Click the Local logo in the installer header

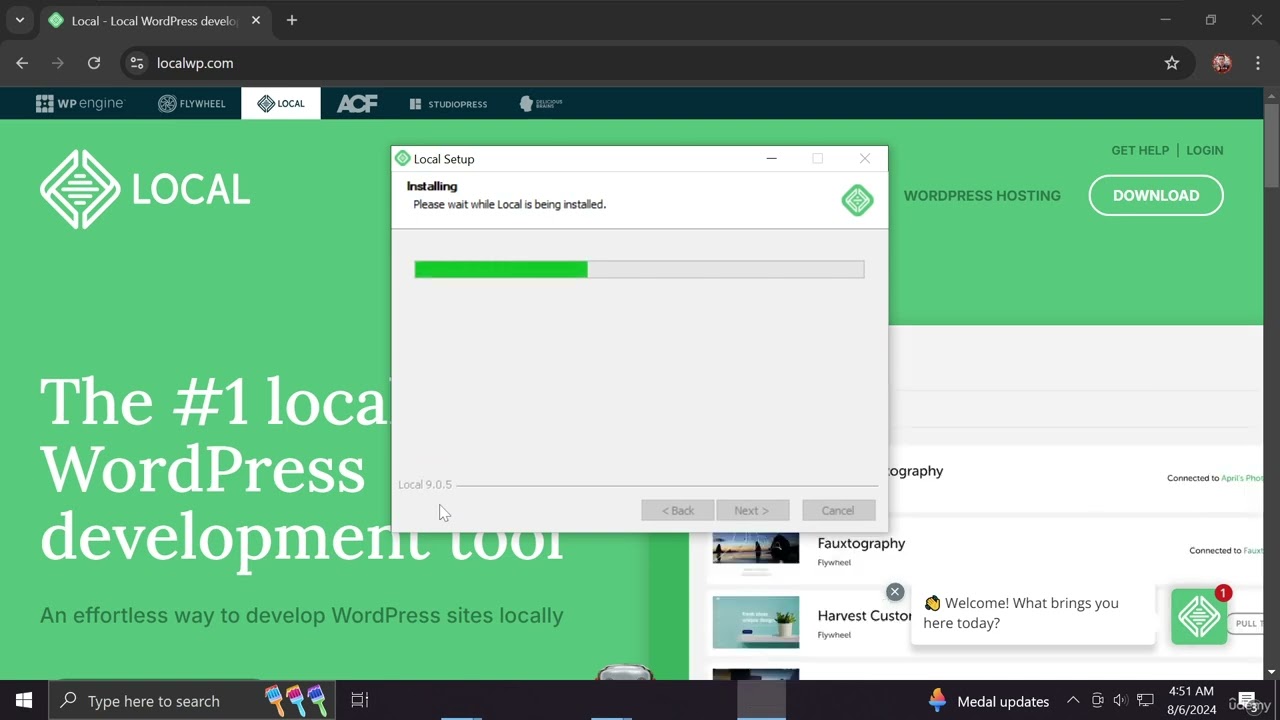(x=857, y=200)
